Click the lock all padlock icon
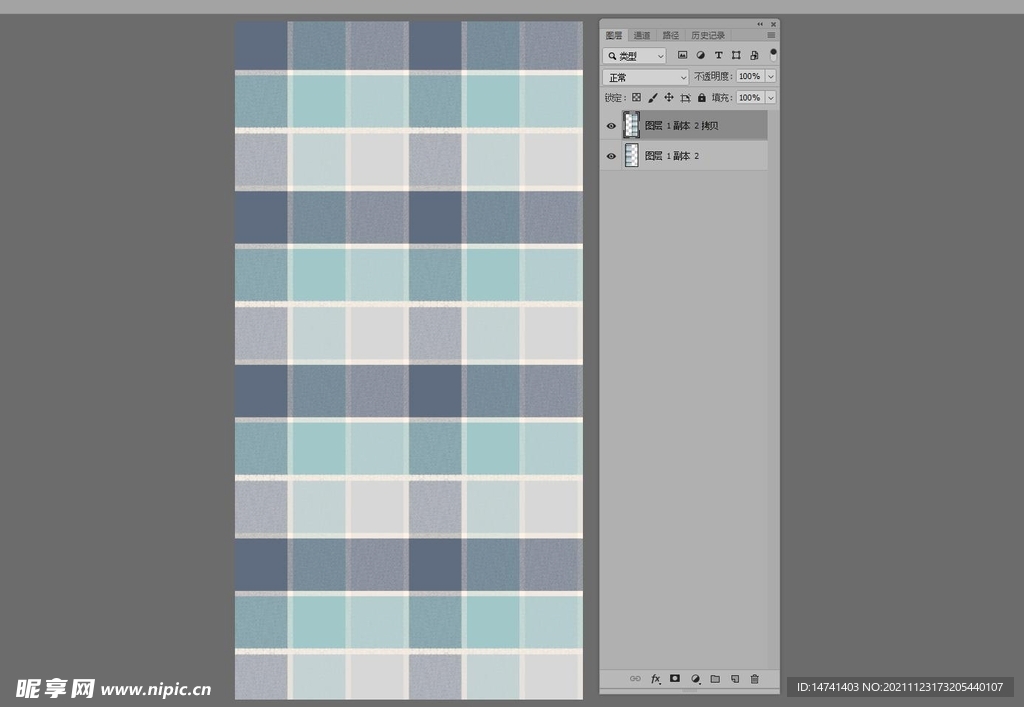This screenshot has height=707, width=1024. click(702, 98)
